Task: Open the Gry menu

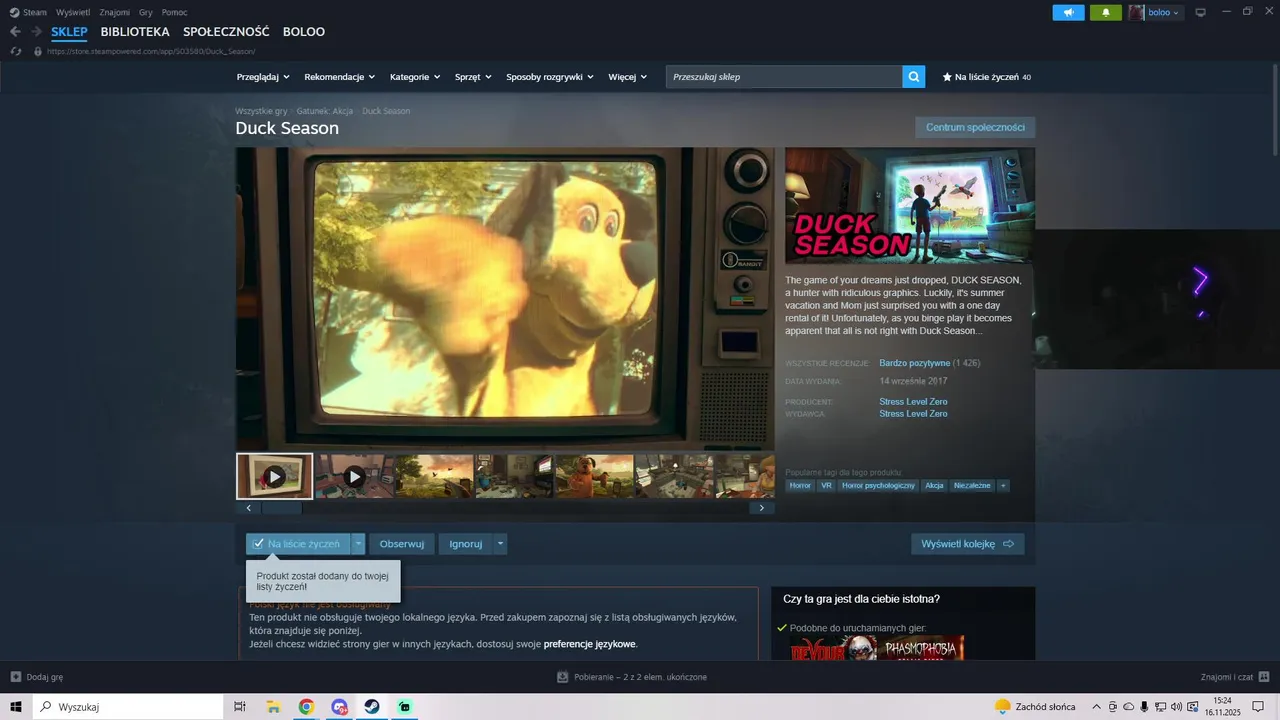Action: tap(146, 12)
